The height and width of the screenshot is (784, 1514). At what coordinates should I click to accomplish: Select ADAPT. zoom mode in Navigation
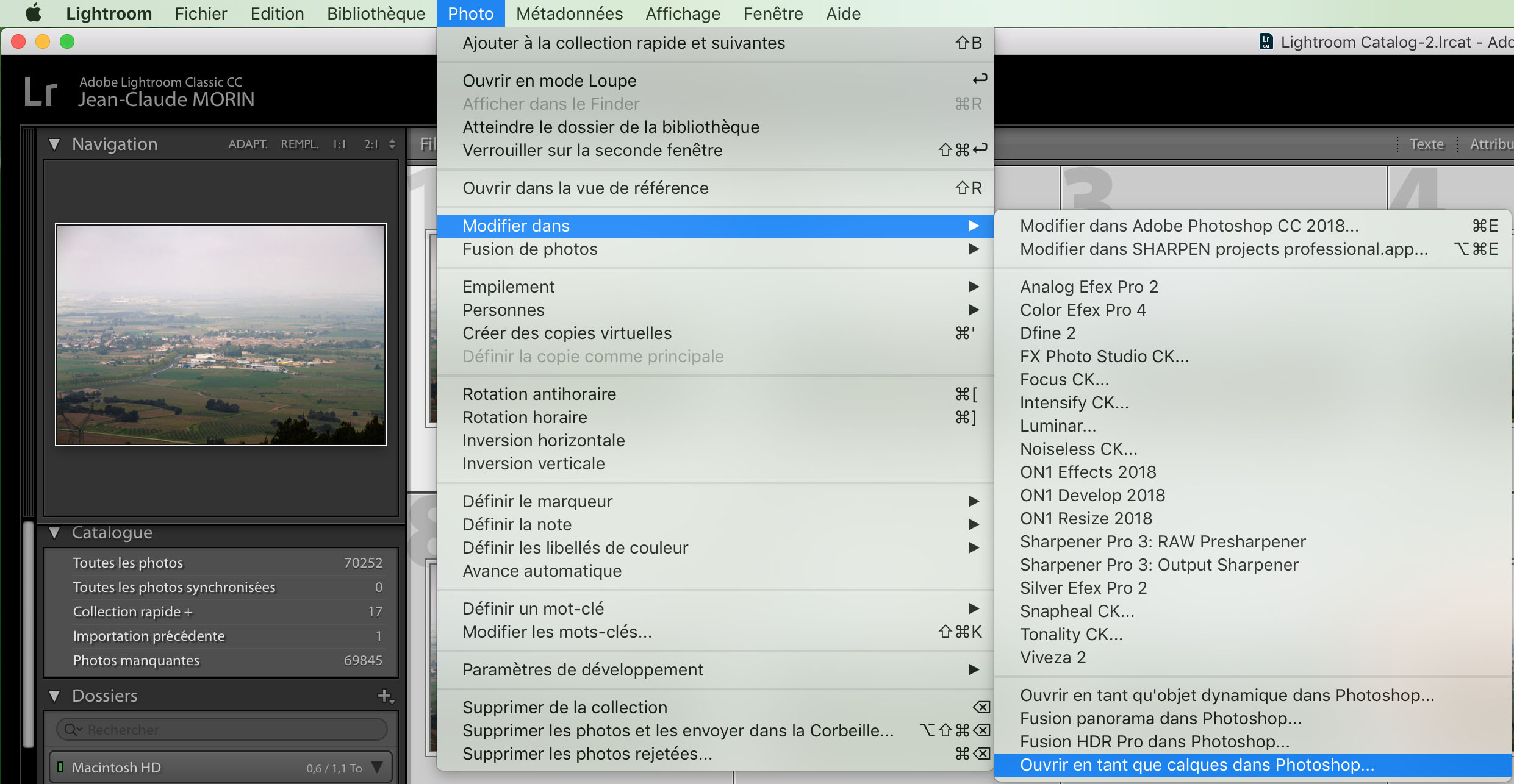click(x=248, y=144)
